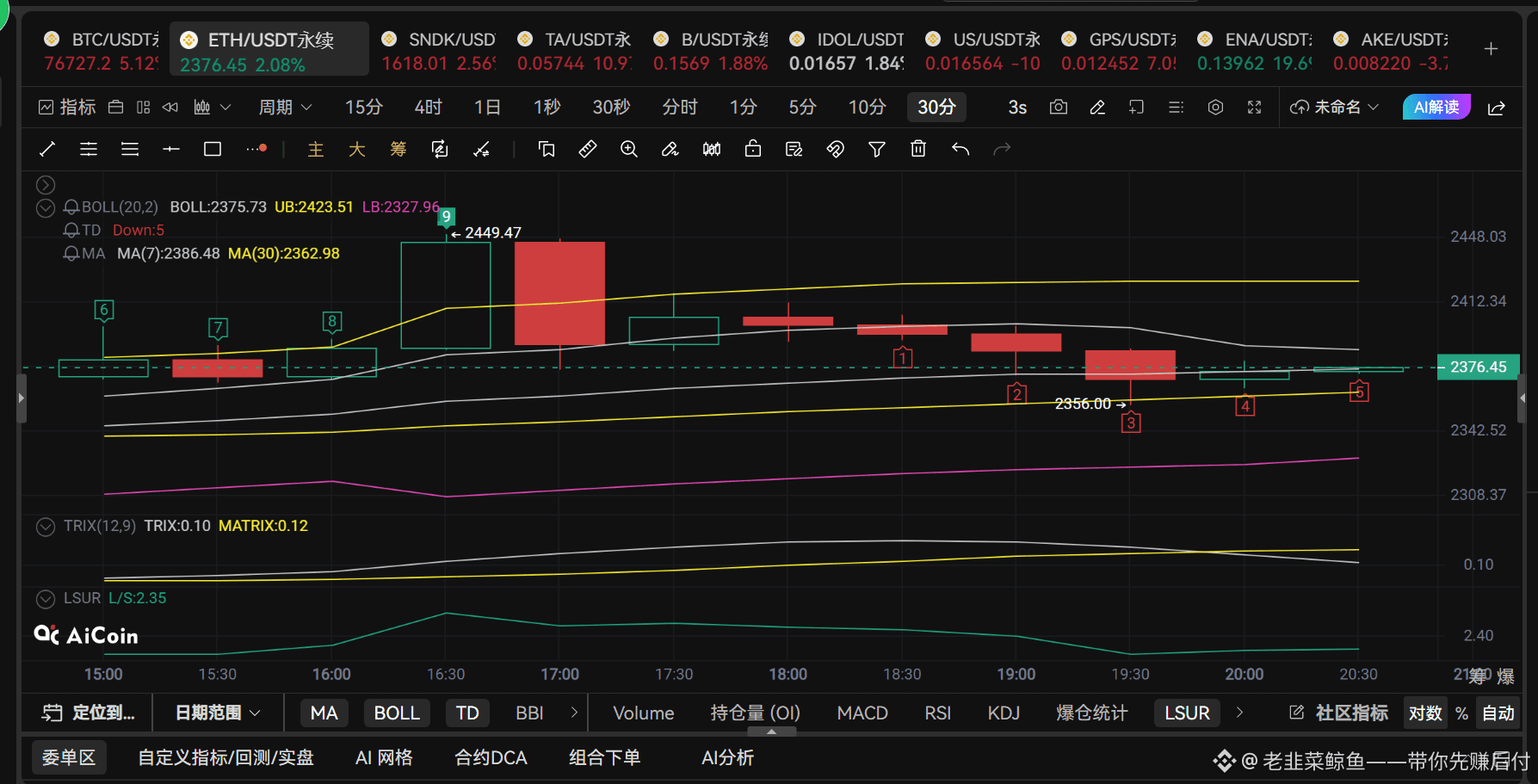The width and height of the screenshot is (1538, 784).
Task: Open the 未命名 layout dropdown
Action: (x=1335, y=108)
